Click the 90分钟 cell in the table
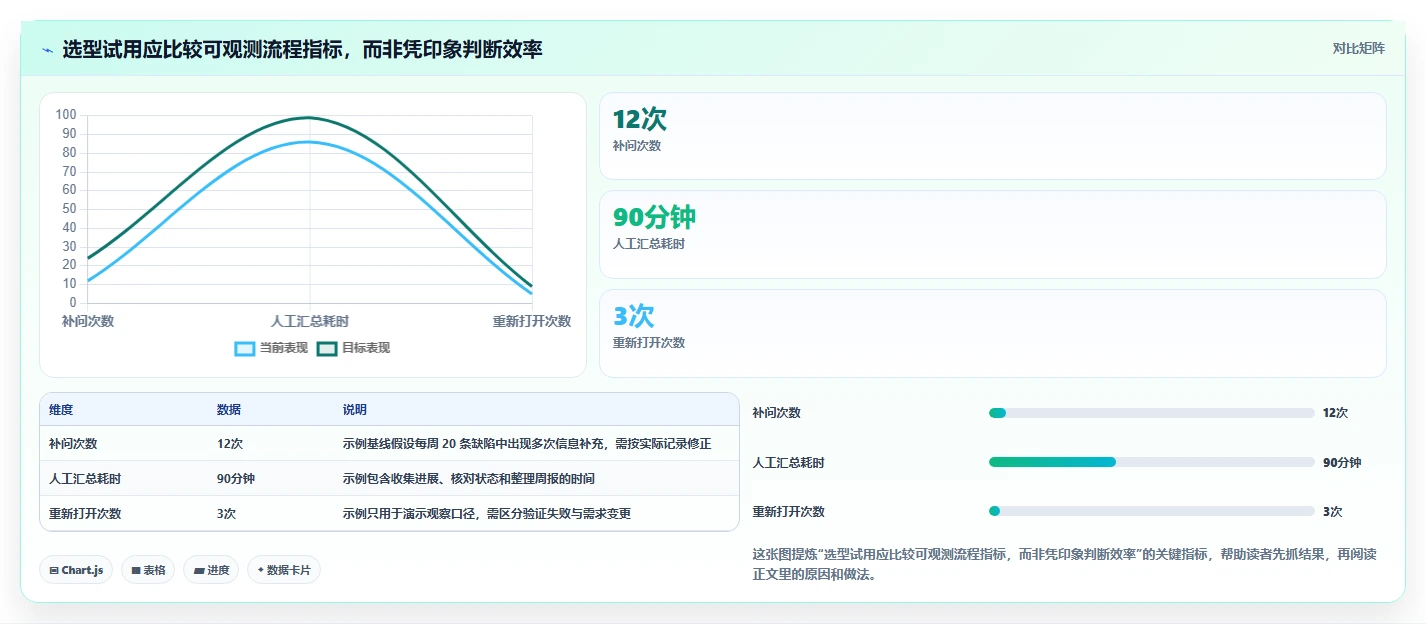 tap(235, 479)
